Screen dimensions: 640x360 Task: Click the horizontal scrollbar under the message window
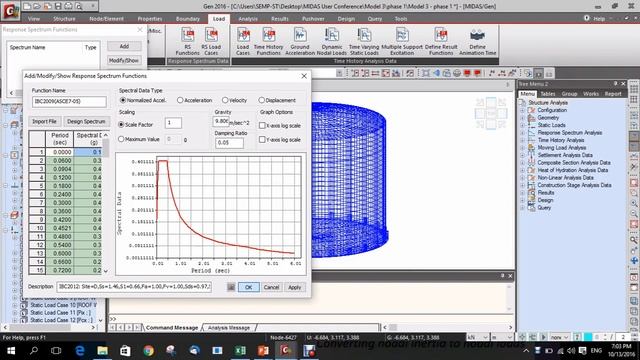point(447,327)
